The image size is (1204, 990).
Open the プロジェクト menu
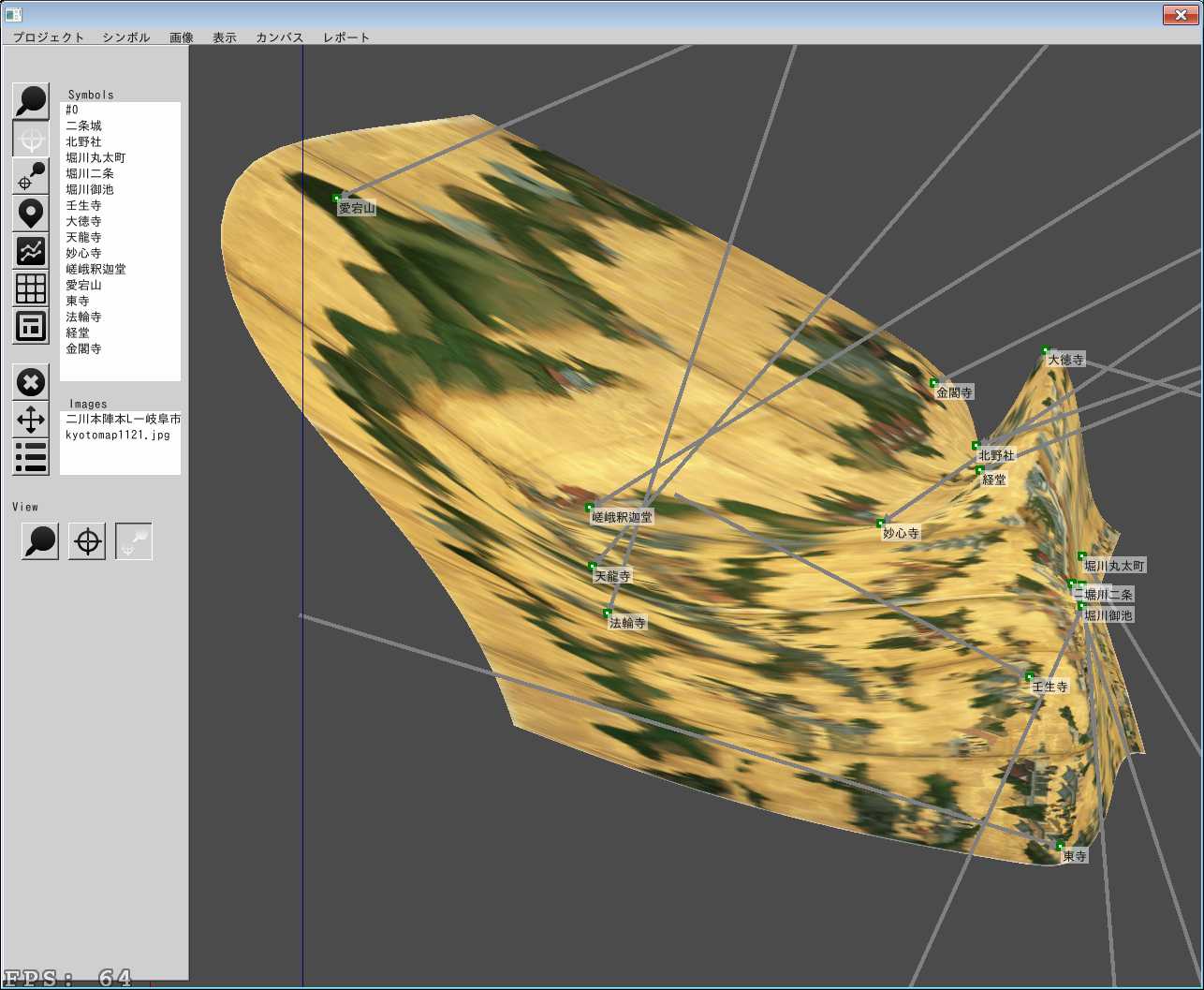click(49, 37)
